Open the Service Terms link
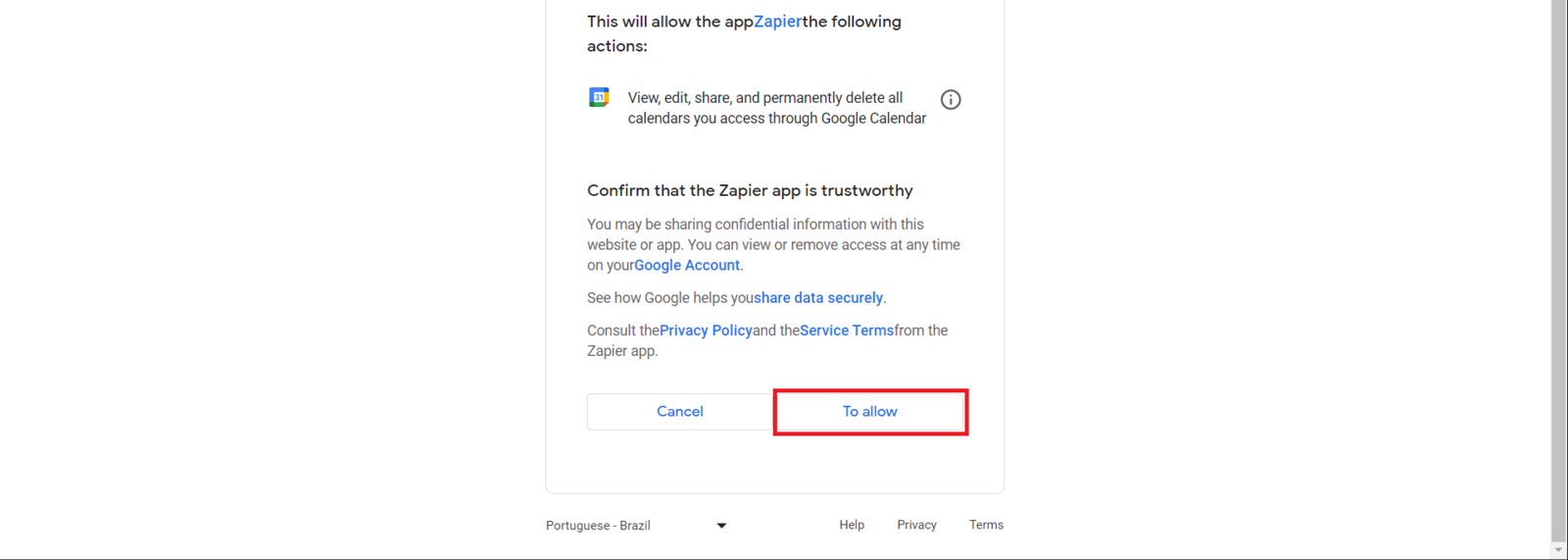This screenshot has height=560, width=1568. [847, 331]
